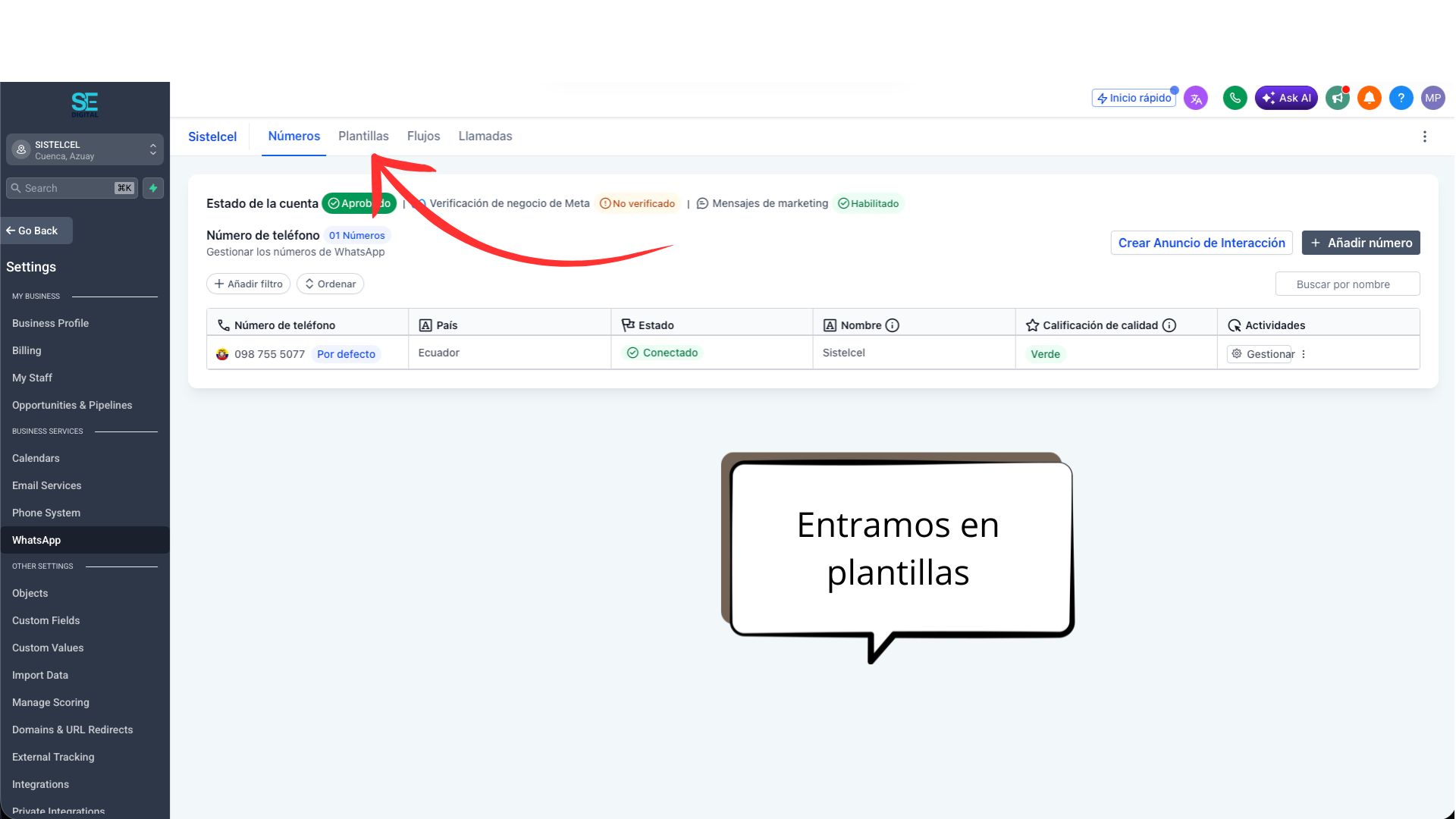Click the Nombre column info icon

point(893,325)
